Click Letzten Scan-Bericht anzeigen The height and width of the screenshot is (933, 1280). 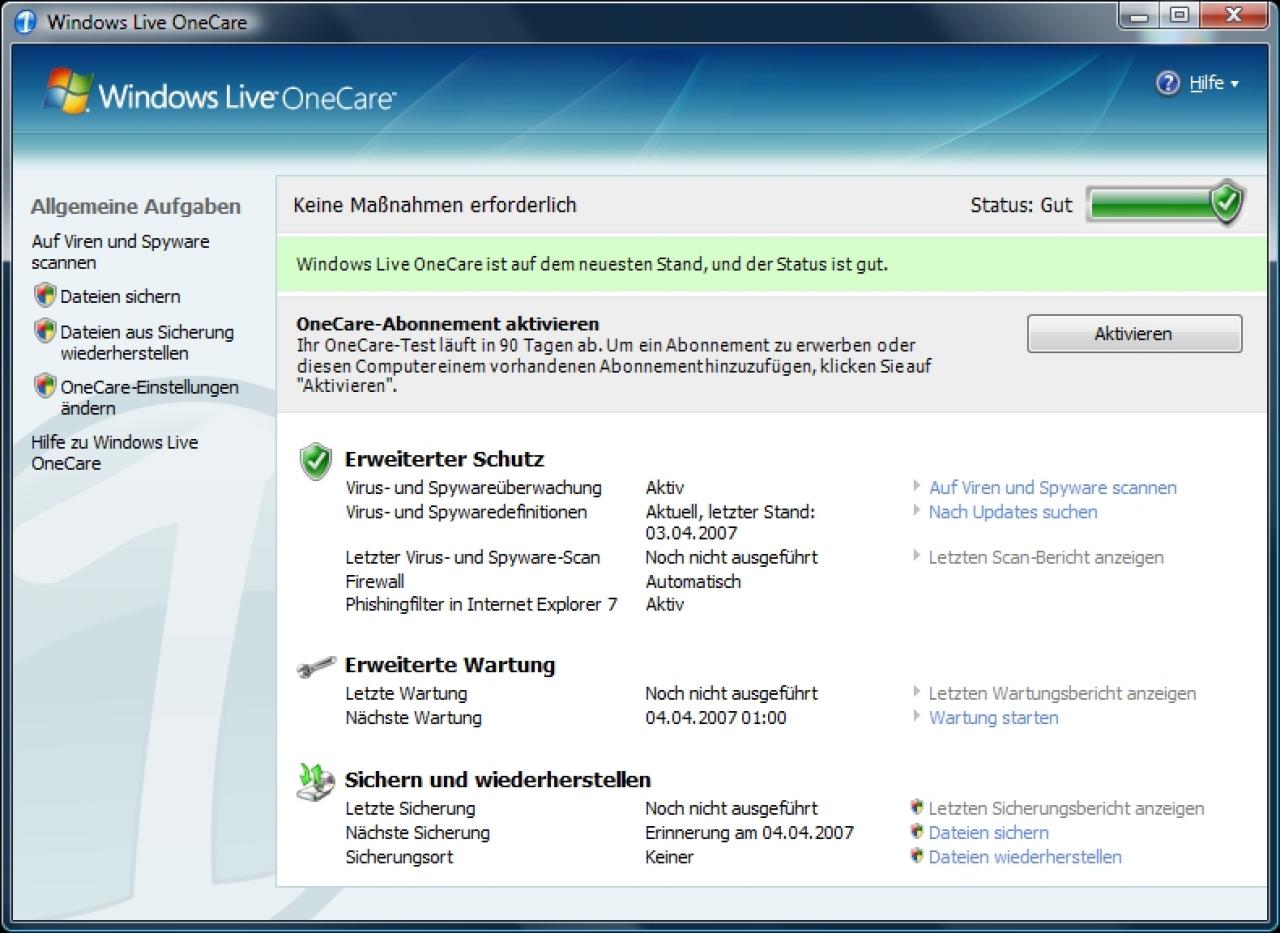click(1046, 558)
